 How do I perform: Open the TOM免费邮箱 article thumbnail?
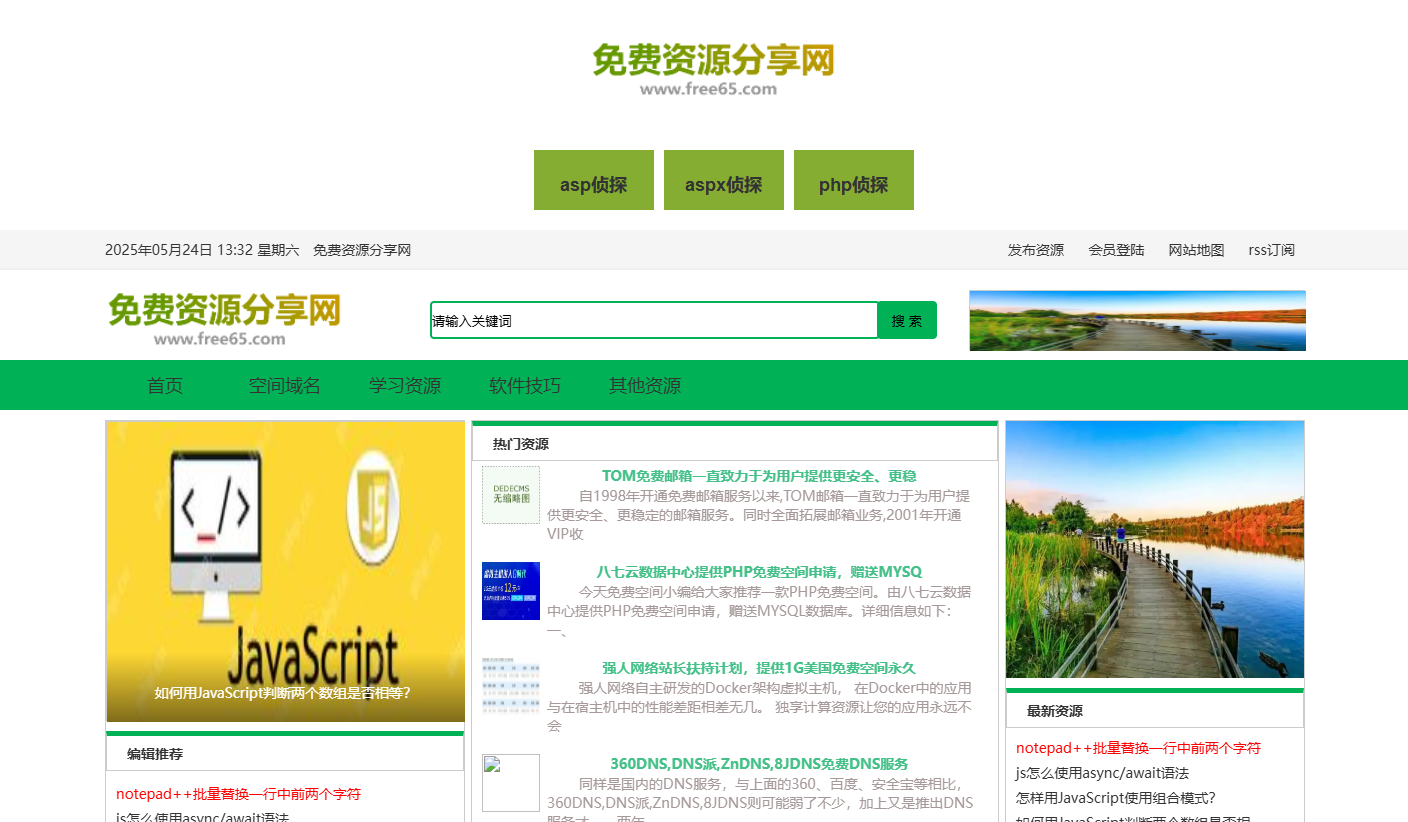click(x=510, y=495)
